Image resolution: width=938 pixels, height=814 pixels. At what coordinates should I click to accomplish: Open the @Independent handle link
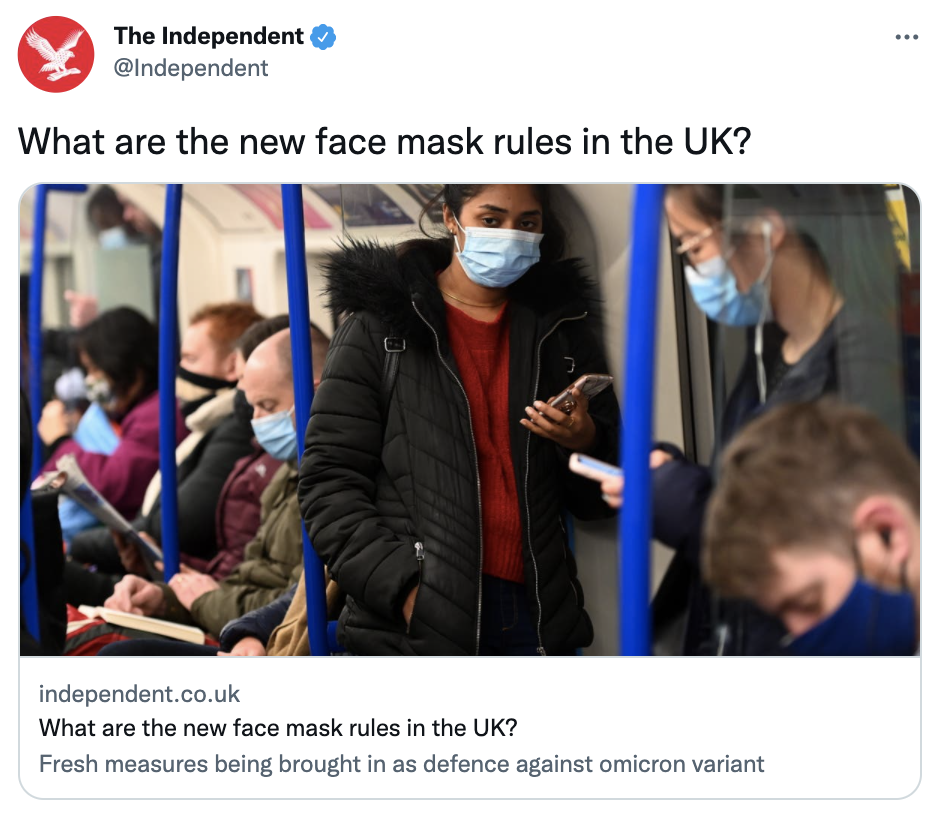tap(191, 68)
